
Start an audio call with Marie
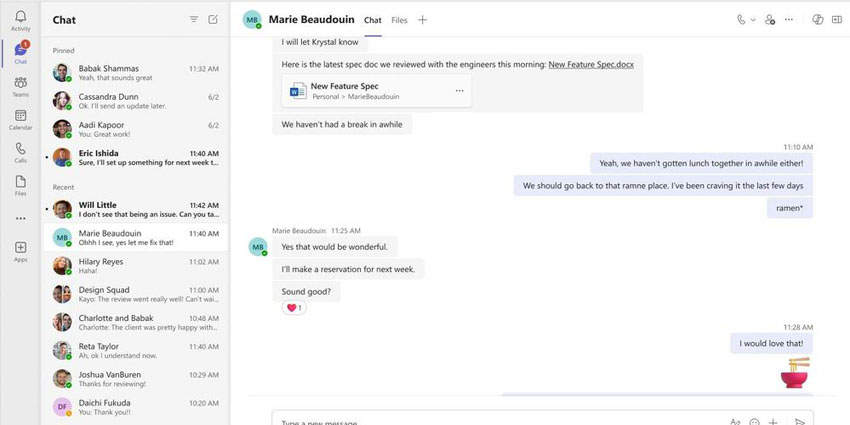(741, 20)
